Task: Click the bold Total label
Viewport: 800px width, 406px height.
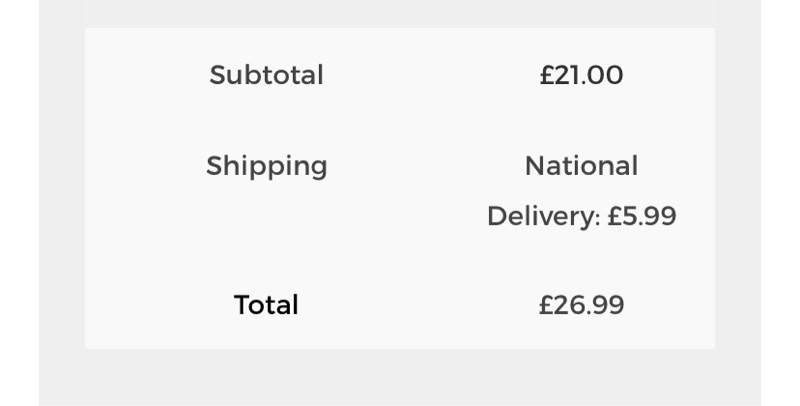Action: pos(266,305)
